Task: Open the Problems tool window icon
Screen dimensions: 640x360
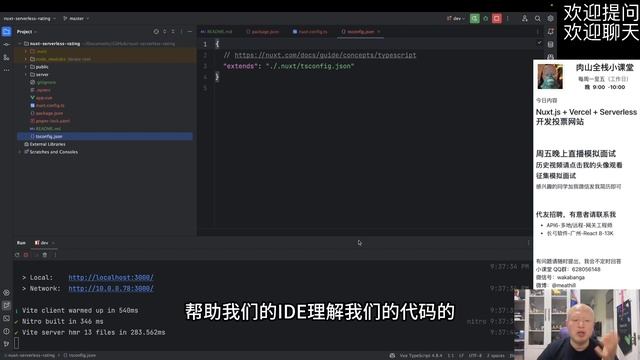Action: (7, 331)
